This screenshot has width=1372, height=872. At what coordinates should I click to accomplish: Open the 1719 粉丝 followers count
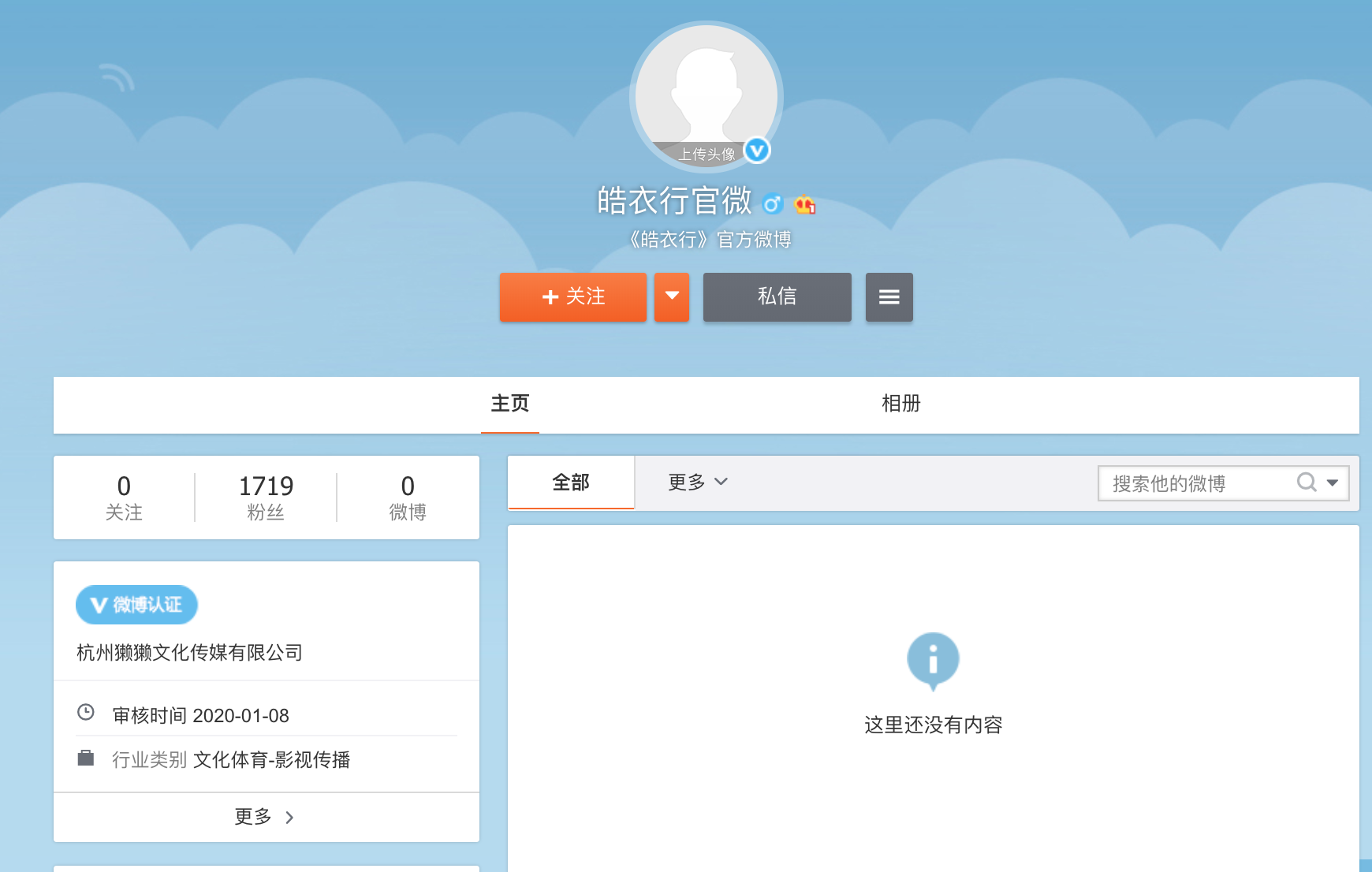click(266, 497)
